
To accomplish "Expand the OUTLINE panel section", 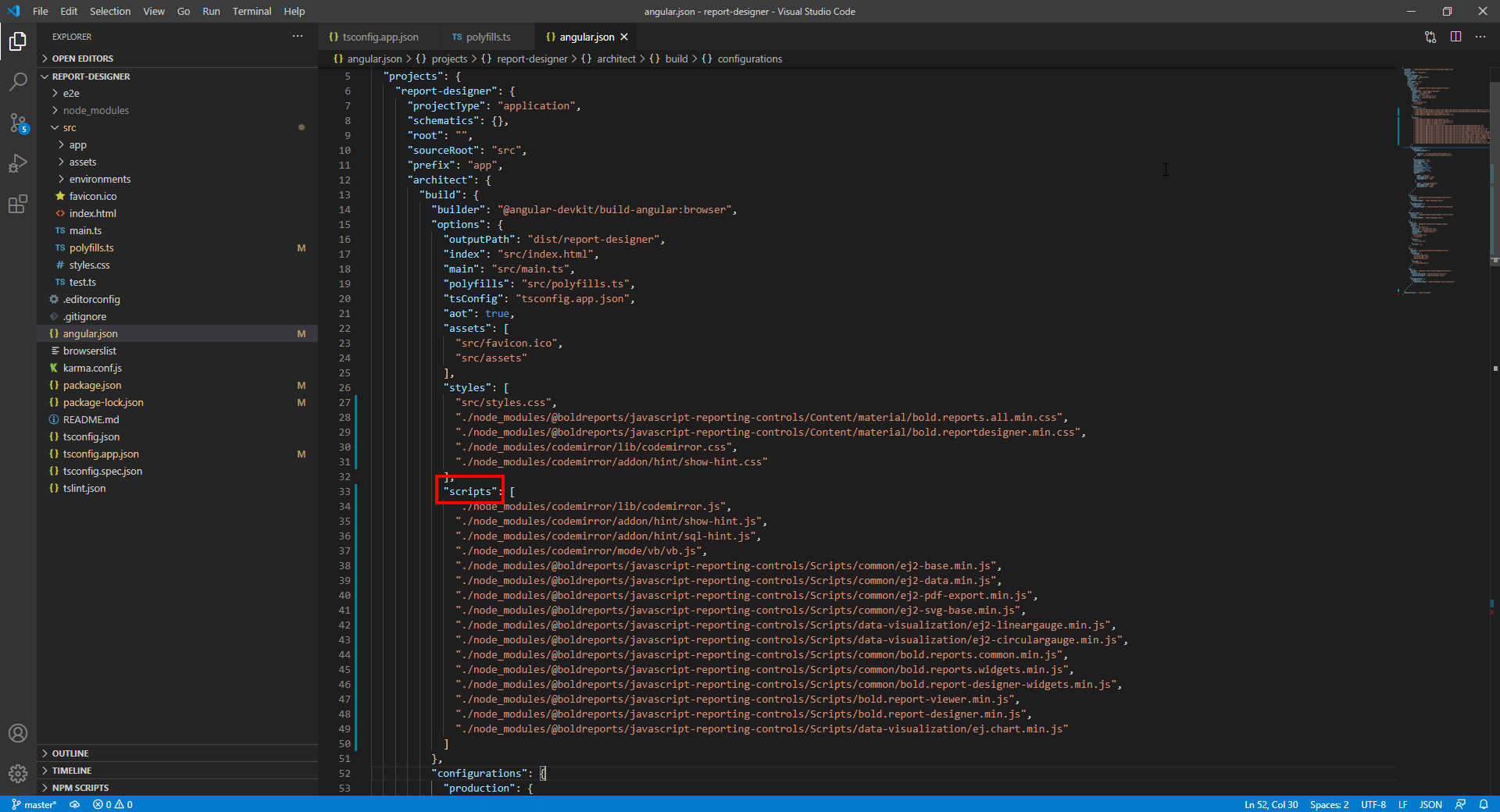I will 70,753.
